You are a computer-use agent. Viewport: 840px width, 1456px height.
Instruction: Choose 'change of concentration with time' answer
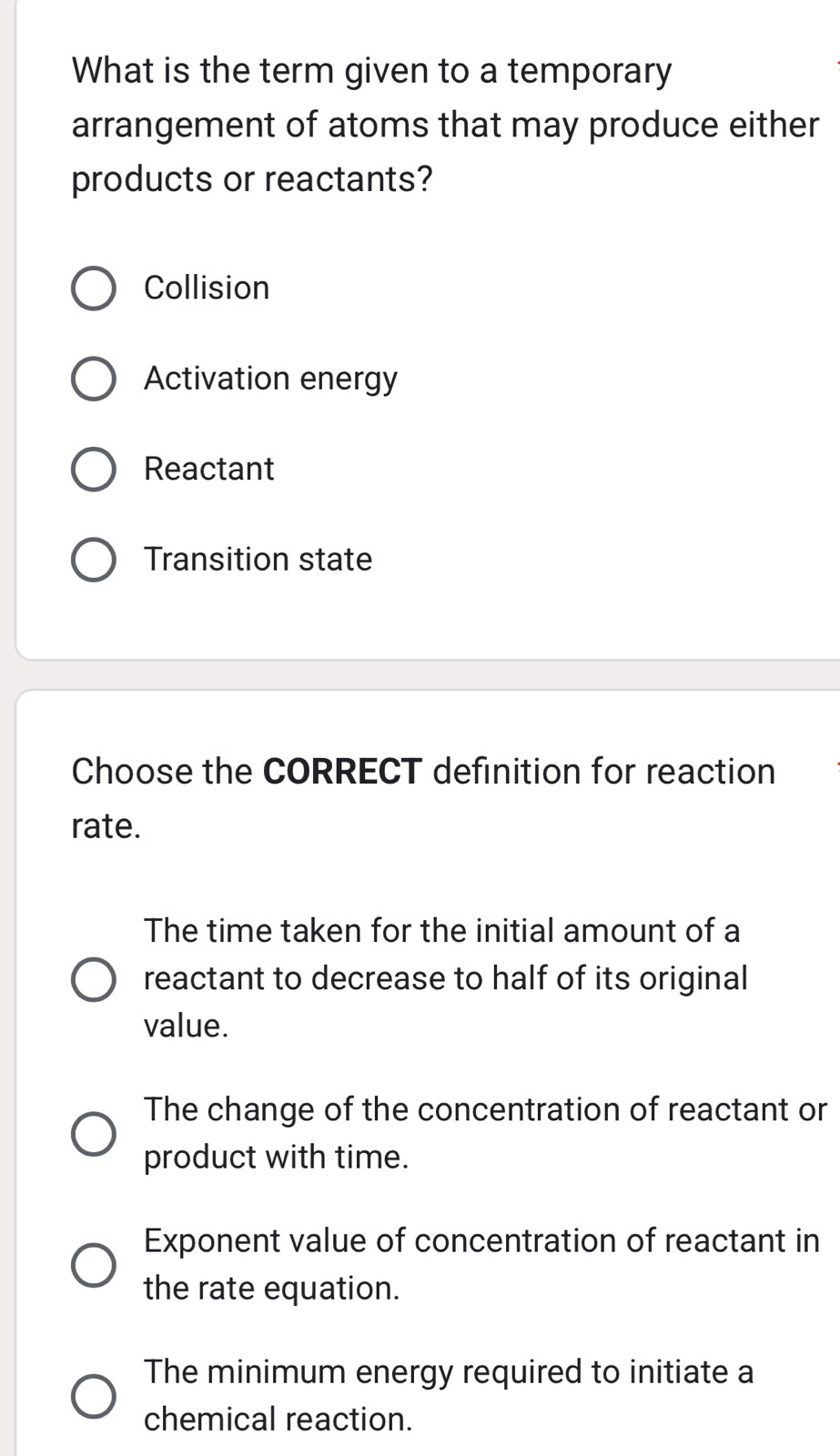coord(95,1134)
